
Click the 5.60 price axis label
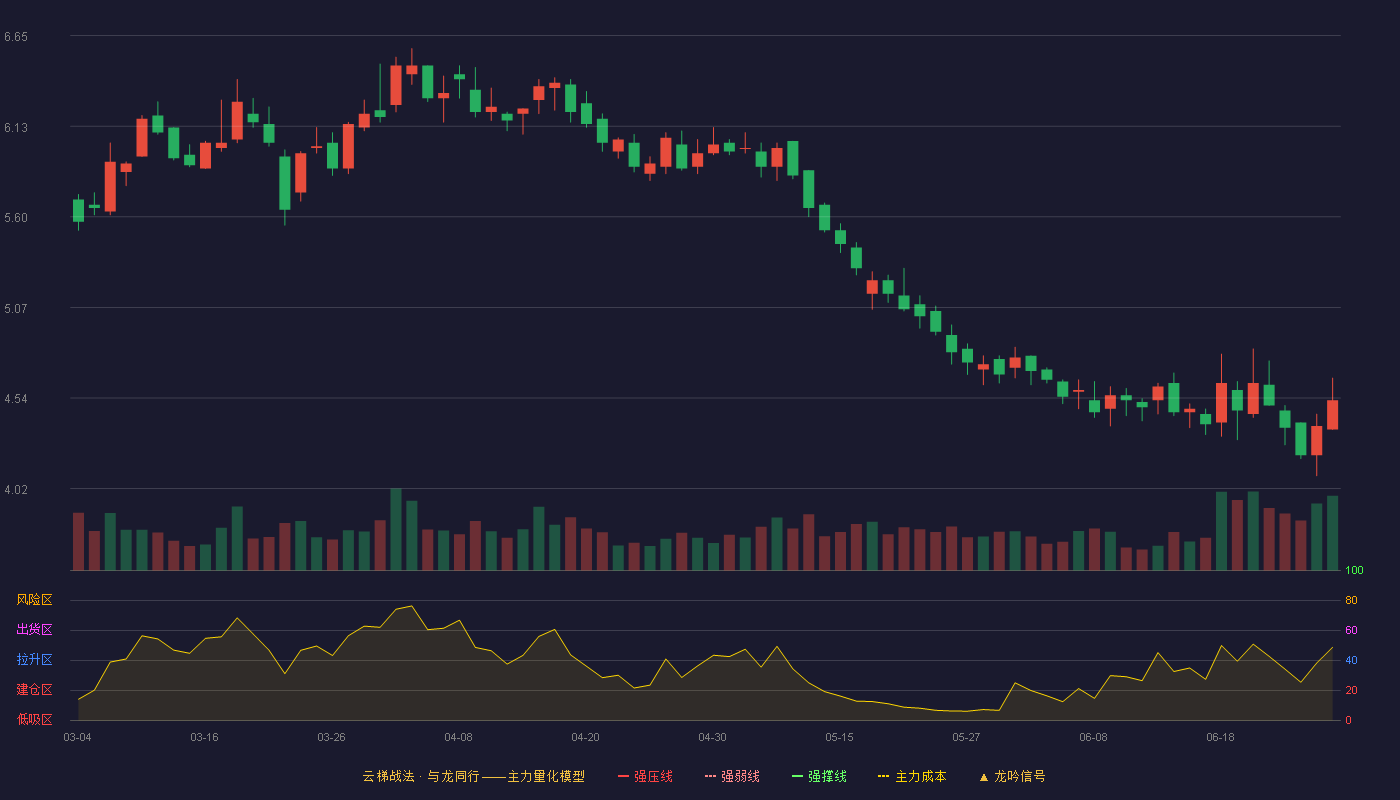[x=16, y=218]
